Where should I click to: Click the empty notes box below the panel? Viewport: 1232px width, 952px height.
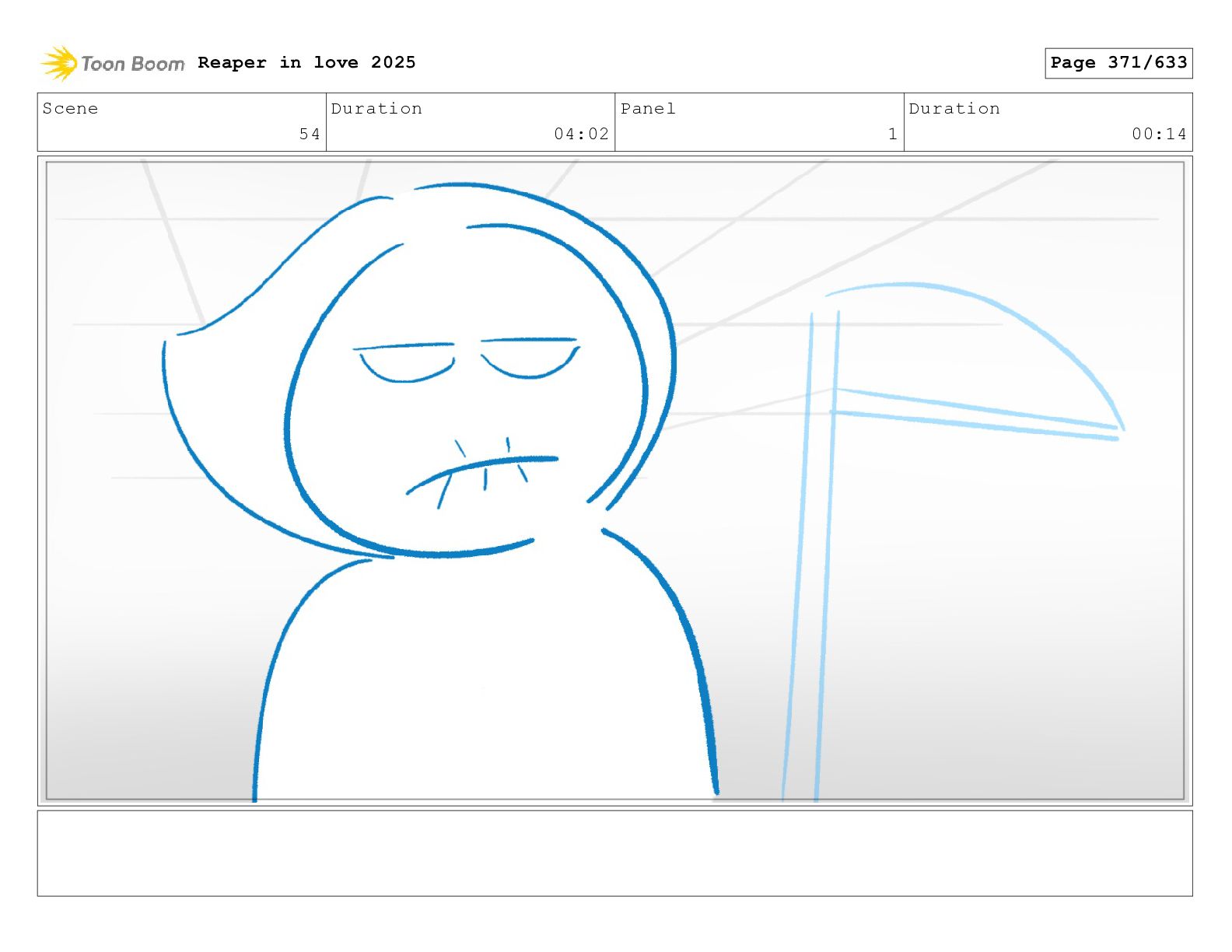(x=614, y=853)
